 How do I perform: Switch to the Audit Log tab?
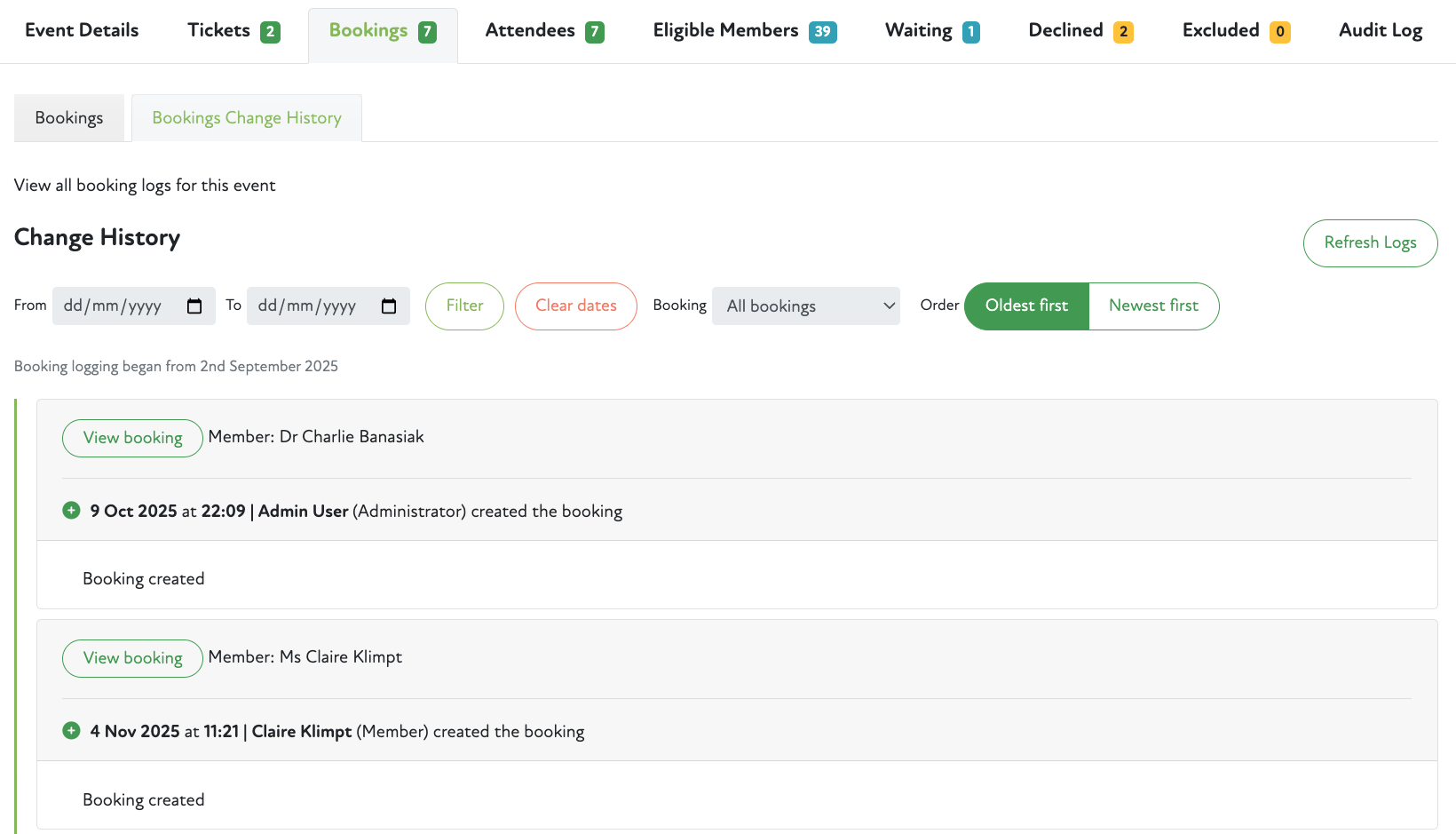[1381, 31]
